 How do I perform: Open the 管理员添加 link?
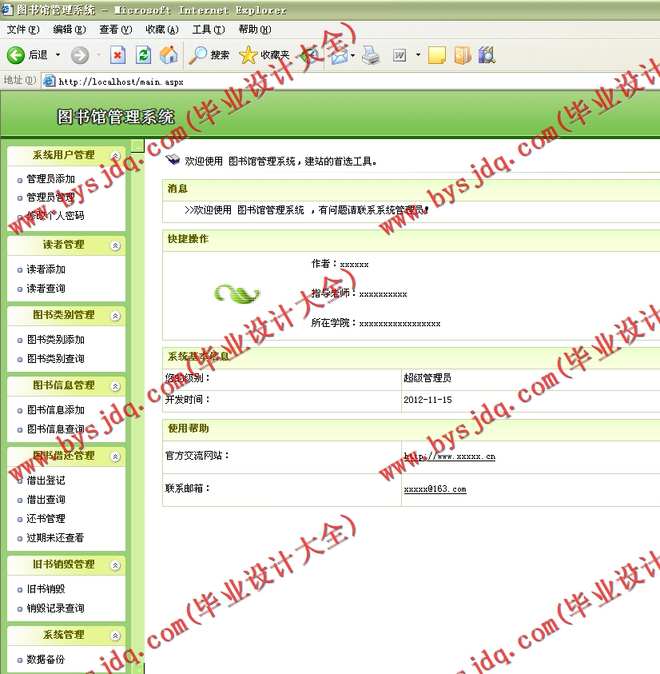[x=50, y=179]
